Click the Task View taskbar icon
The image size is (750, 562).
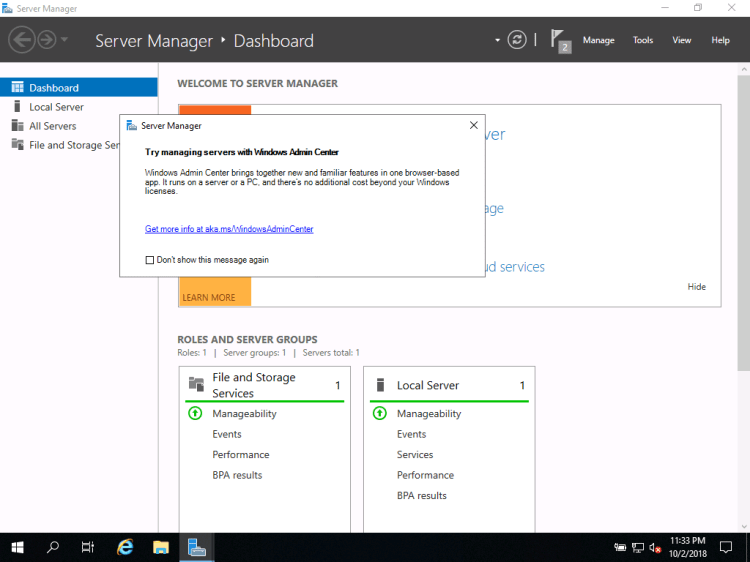click(x=88, y=547)
